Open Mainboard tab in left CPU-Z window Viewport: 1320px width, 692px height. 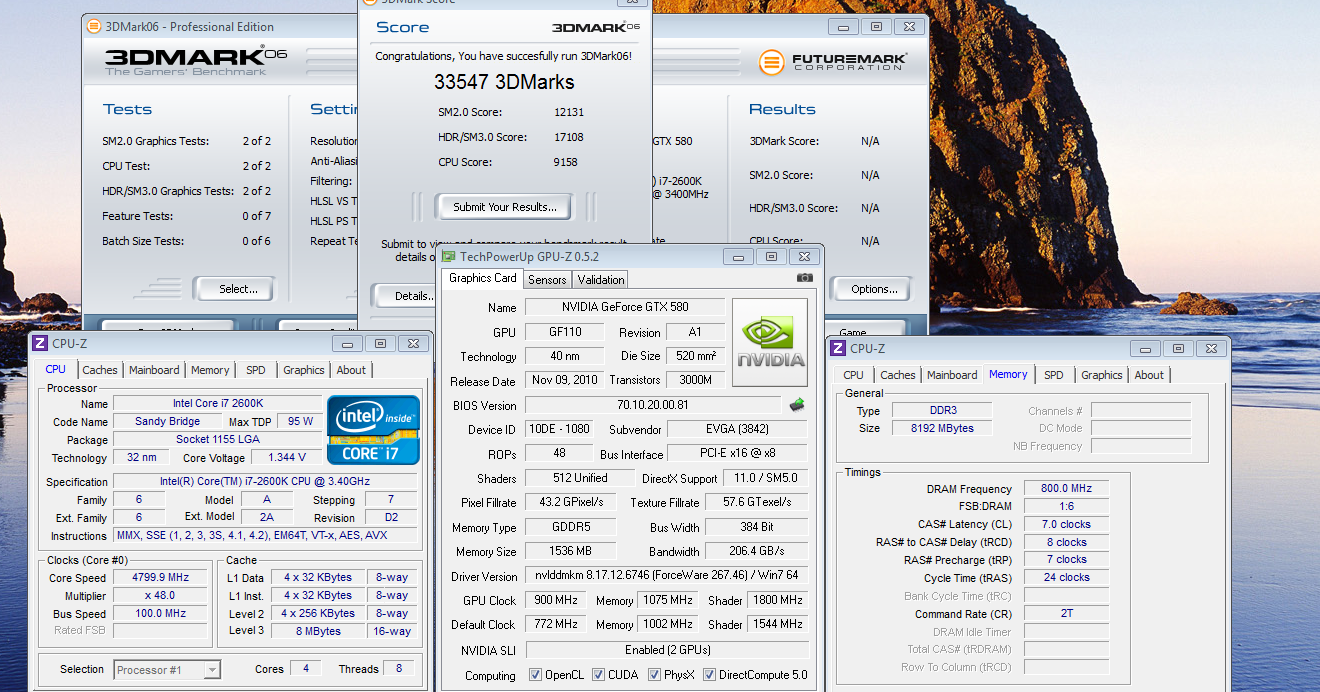pos(154,370)
